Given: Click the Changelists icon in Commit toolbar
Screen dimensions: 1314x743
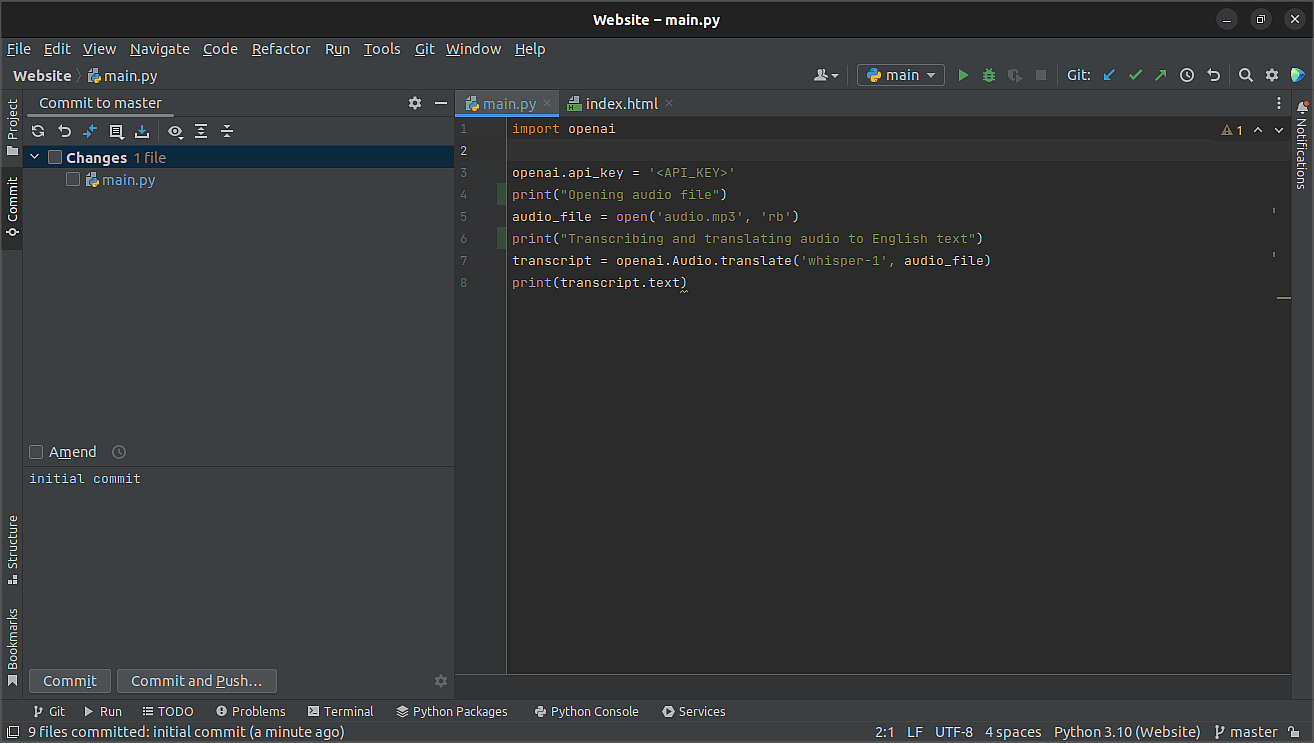Looking at the screenshot, I should point(116,131).
